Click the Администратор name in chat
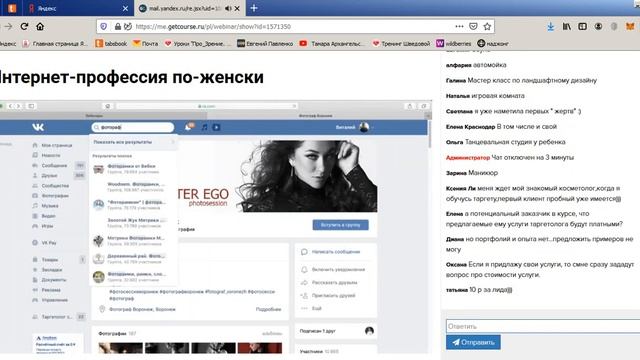Viewport: 640px width, 360px height. 468,158
